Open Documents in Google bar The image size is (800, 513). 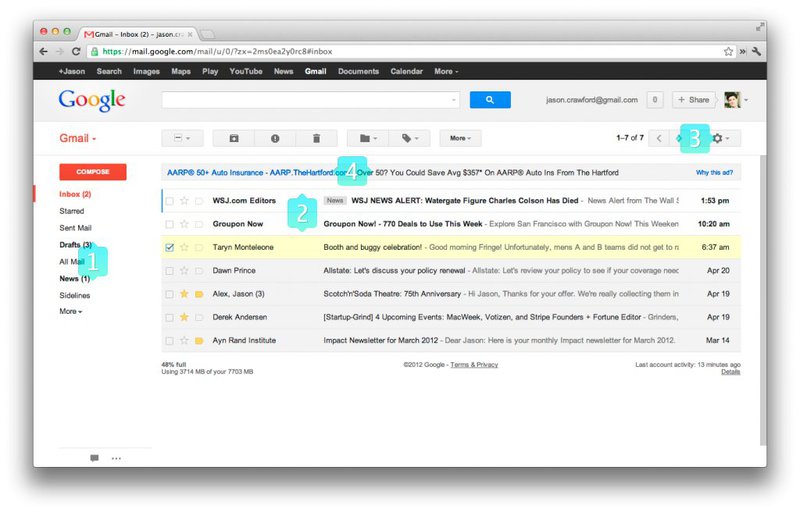point(358,71)
